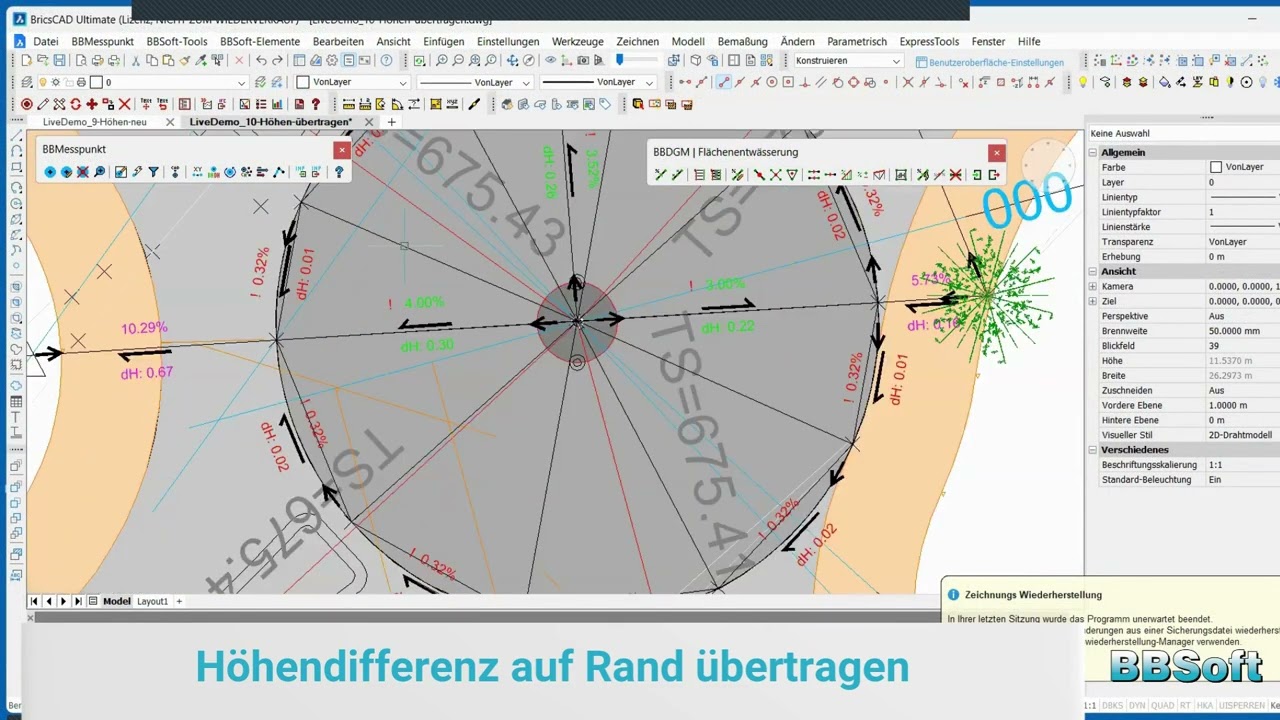1280x720 pixels.
Task: Click the exit arrow icon in BBDGM toolbar
Action: click(x=993, y=175)
